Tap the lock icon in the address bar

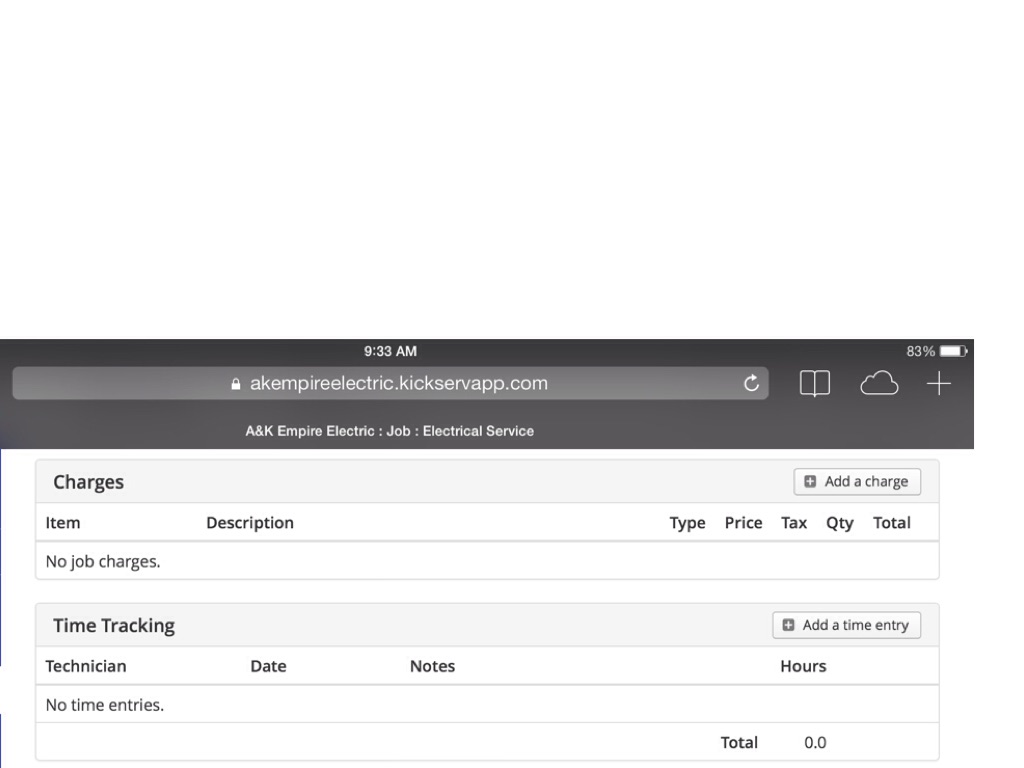coord(236,384)
